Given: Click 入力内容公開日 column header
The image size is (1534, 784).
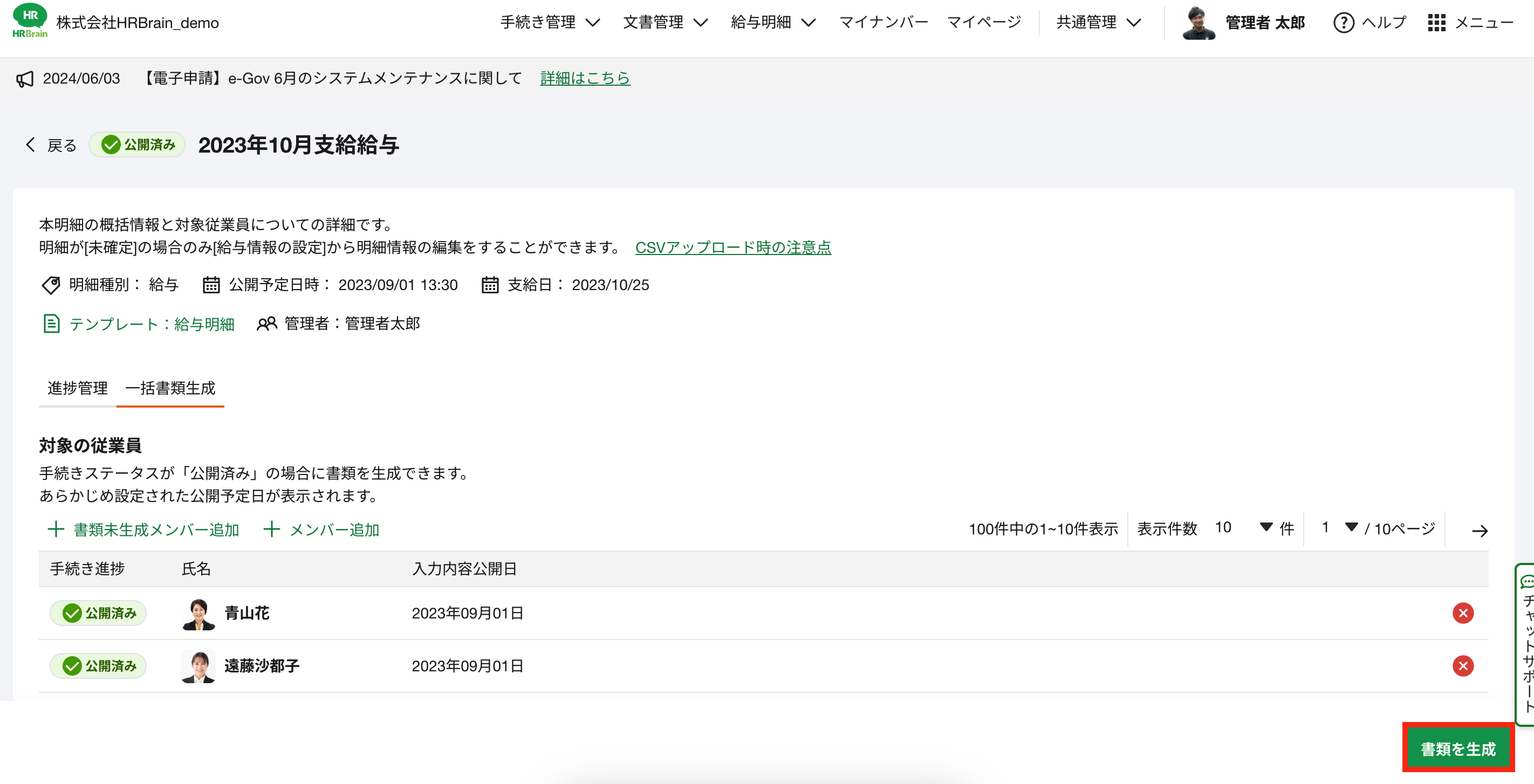Looking at the screenshot, I should point(464,568).
